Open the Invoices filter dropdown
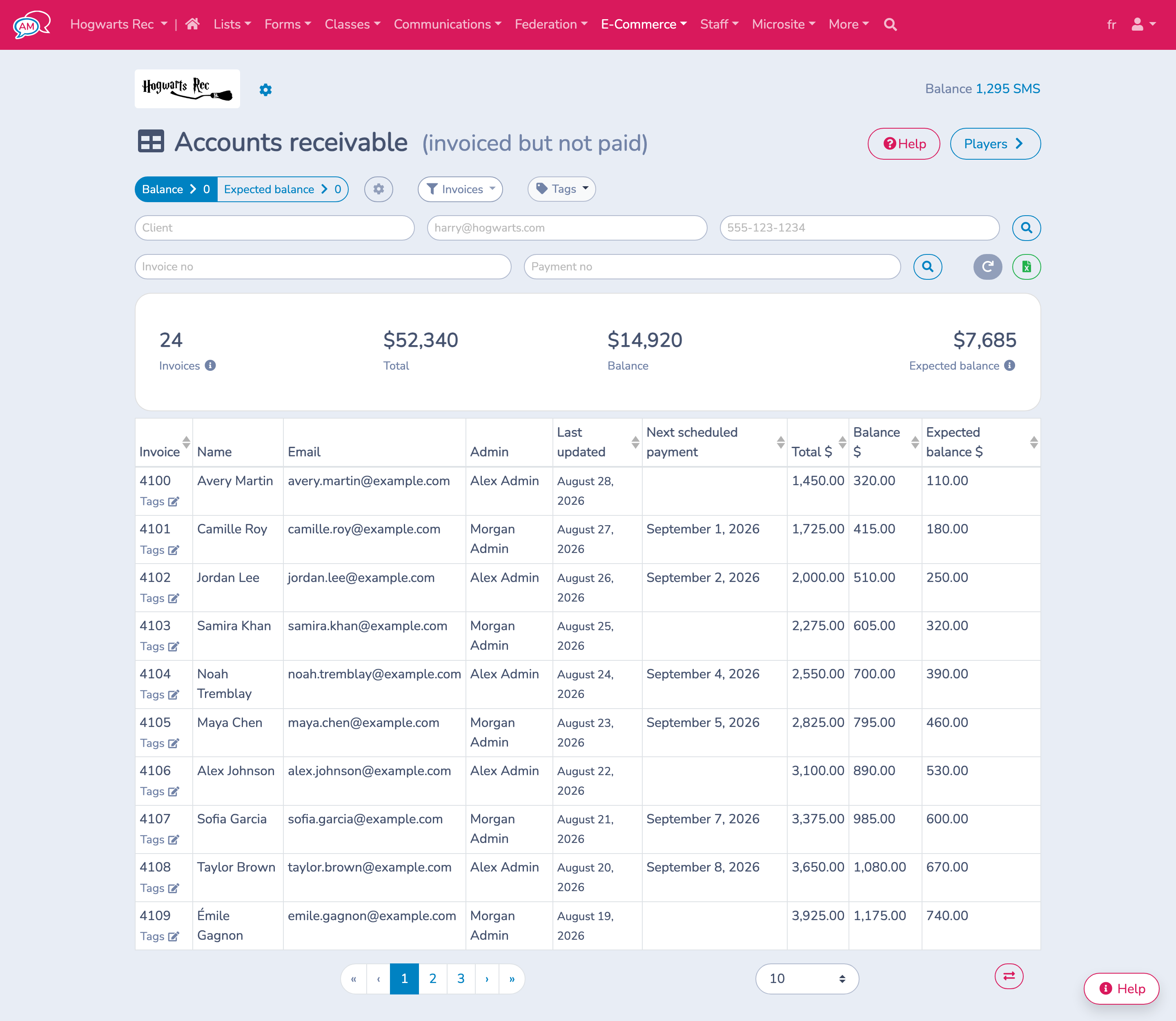 point(460,189)
